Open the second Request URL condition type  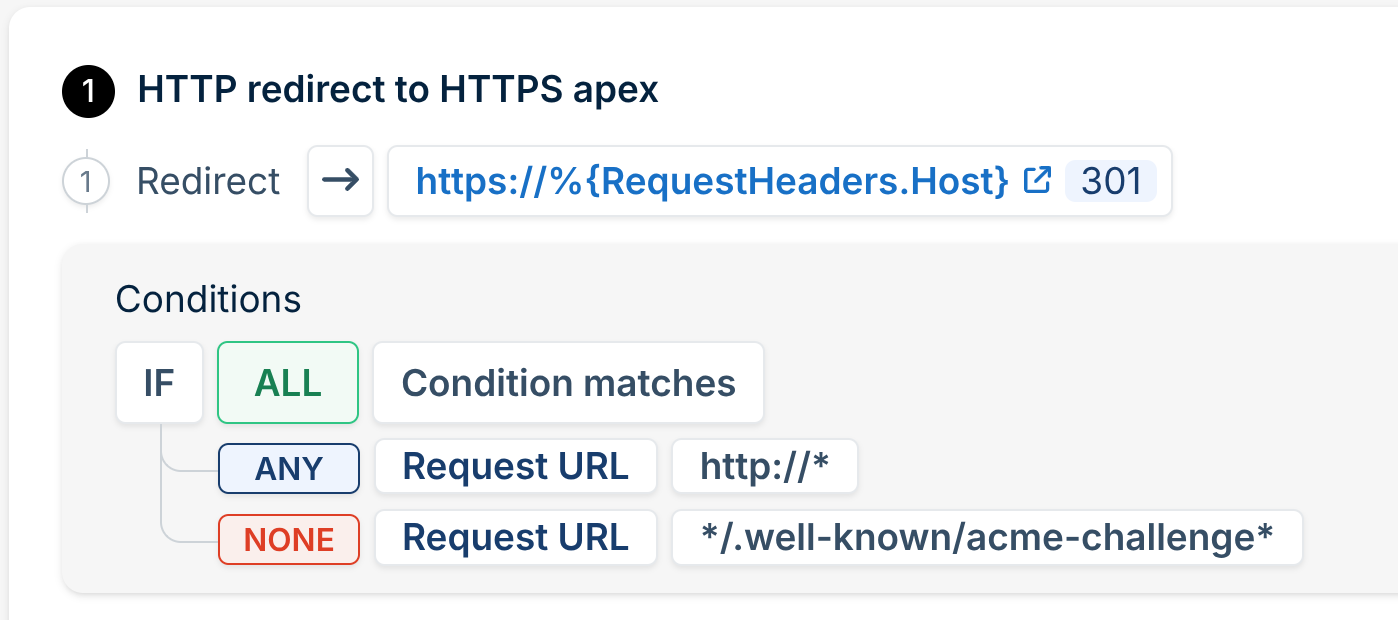coord(516,537)
